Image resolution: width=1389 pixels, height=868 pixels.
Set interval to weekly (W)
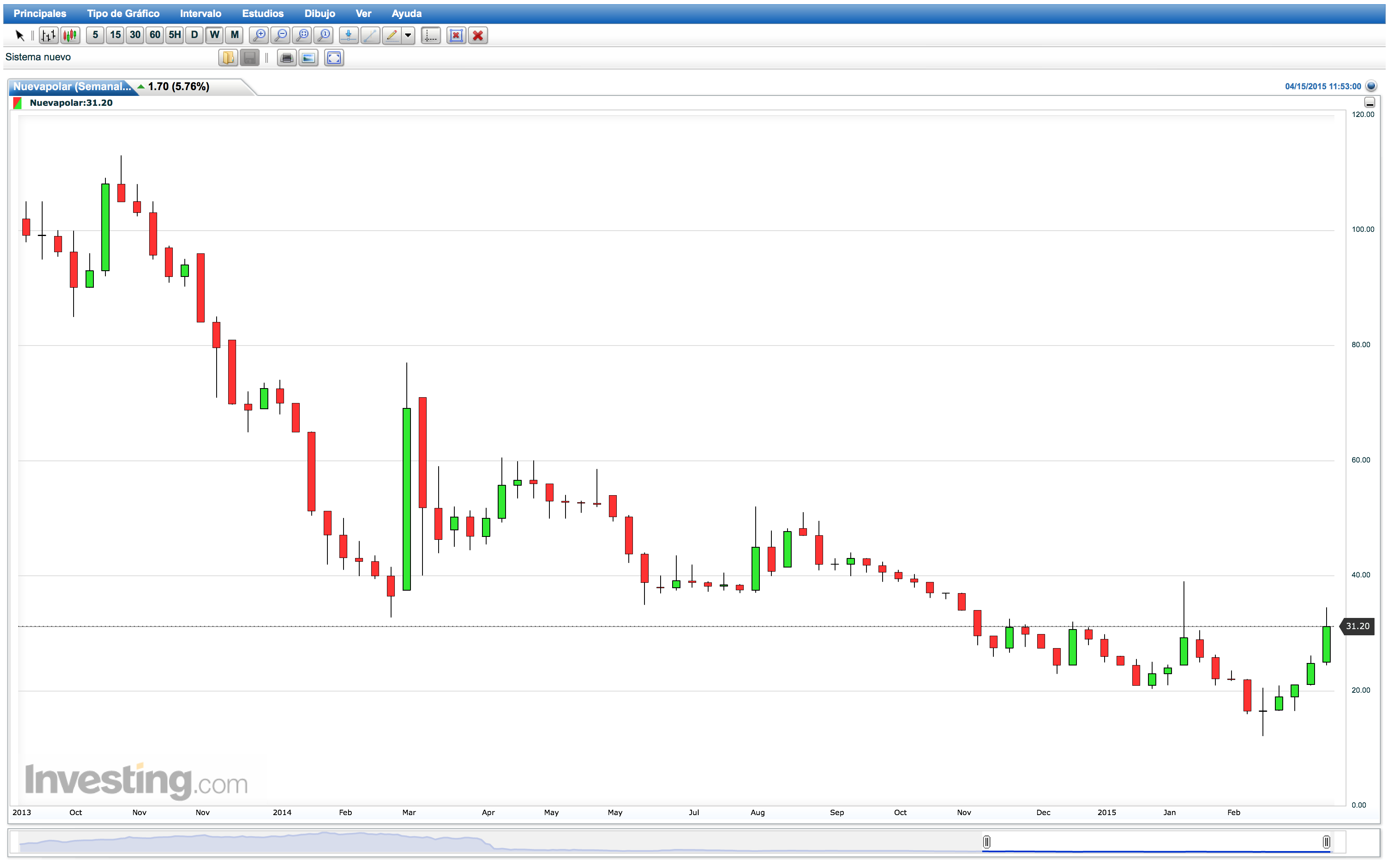[215, 35]
